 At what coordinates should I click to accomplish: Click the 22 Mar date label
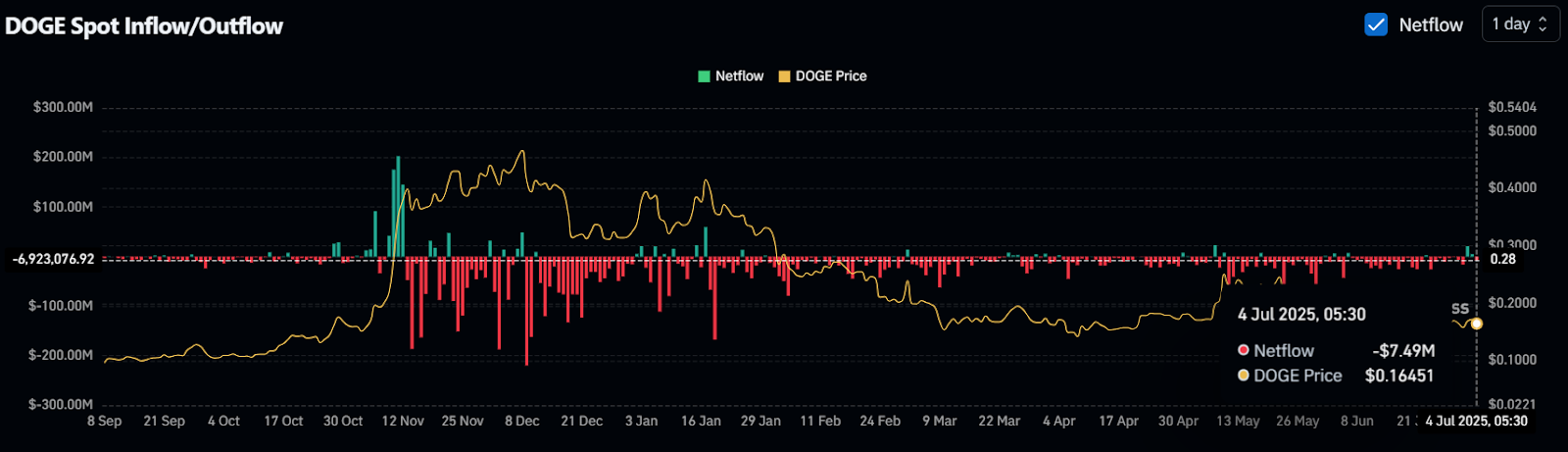pyautogui.click(x=1000, y=421)
